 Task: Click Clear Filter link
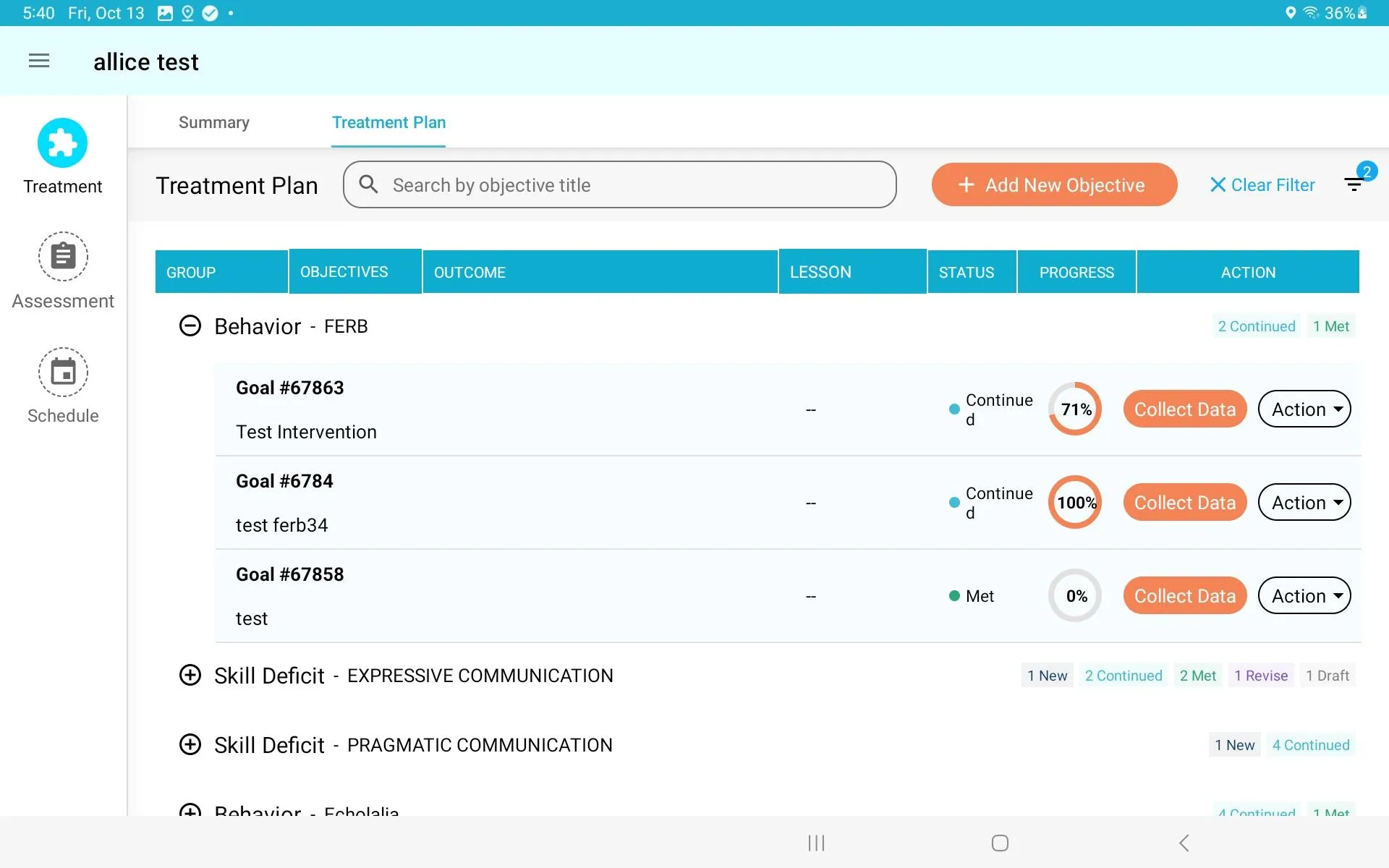point(1262,185)
